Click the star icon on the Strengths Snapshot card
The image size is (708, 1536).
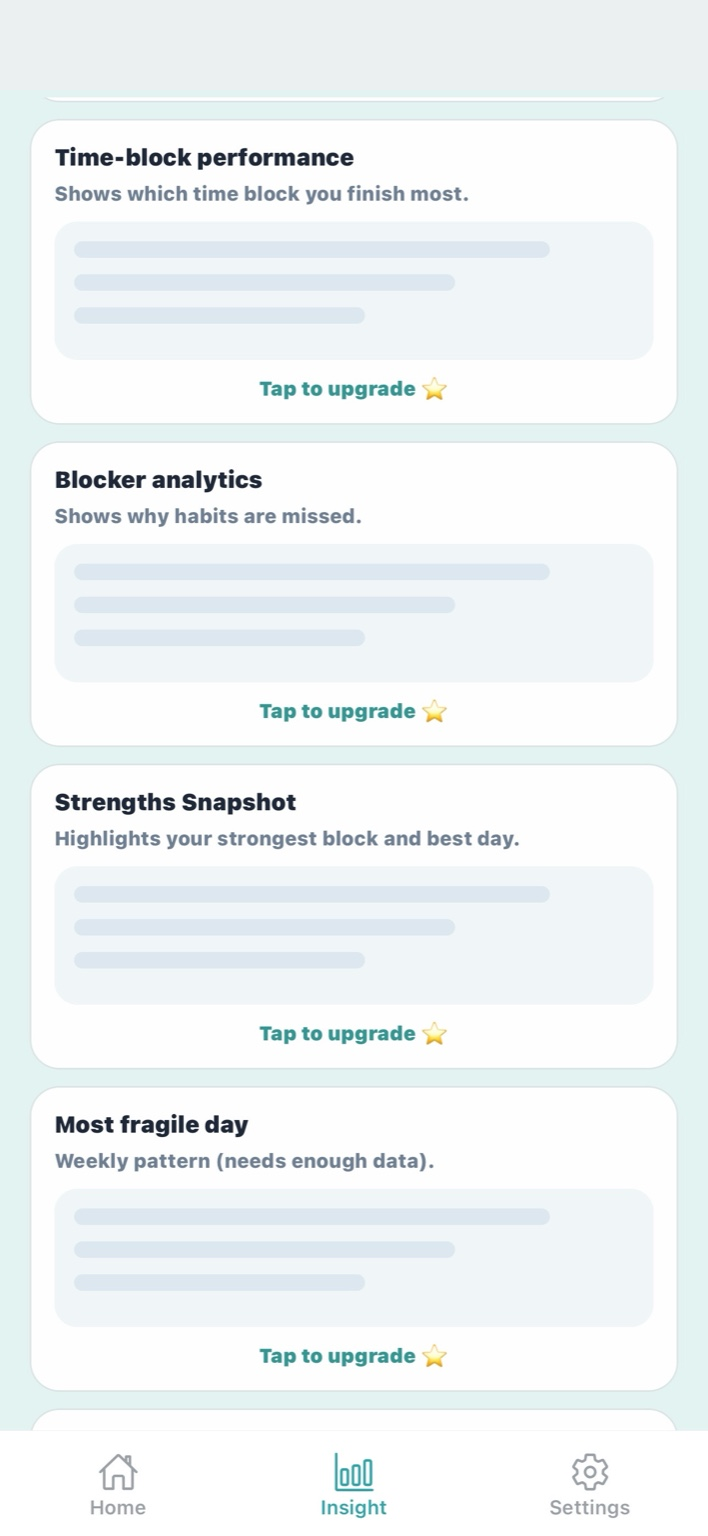pyautogui.click(x=433, y=1034)
